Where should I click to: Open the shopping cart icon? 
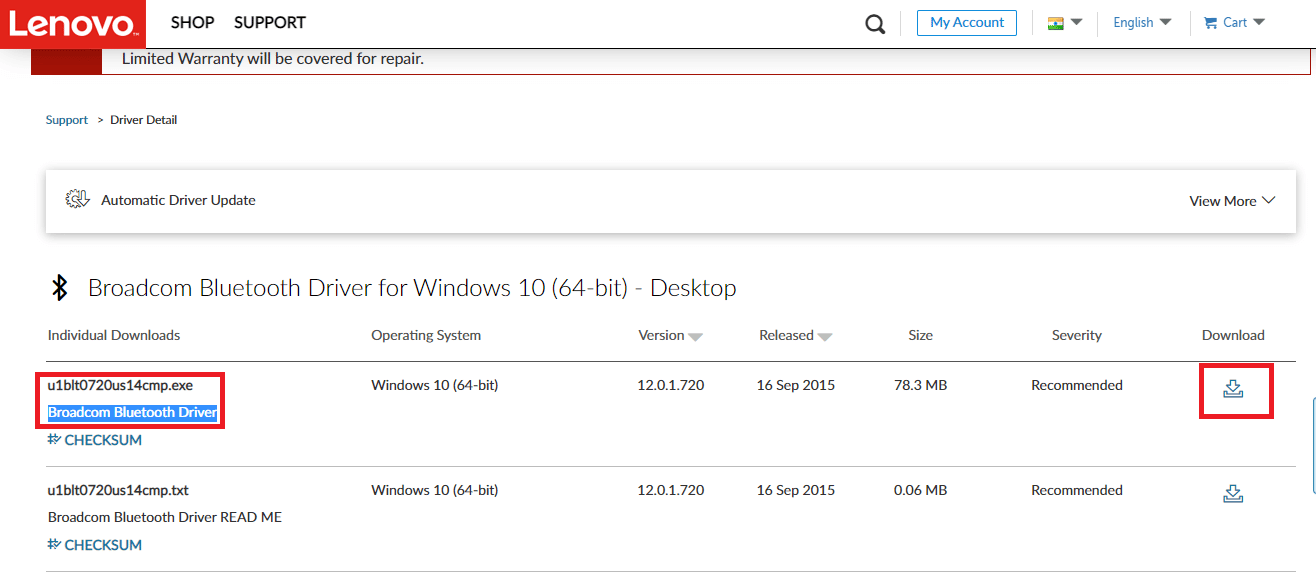point(1210,23)
